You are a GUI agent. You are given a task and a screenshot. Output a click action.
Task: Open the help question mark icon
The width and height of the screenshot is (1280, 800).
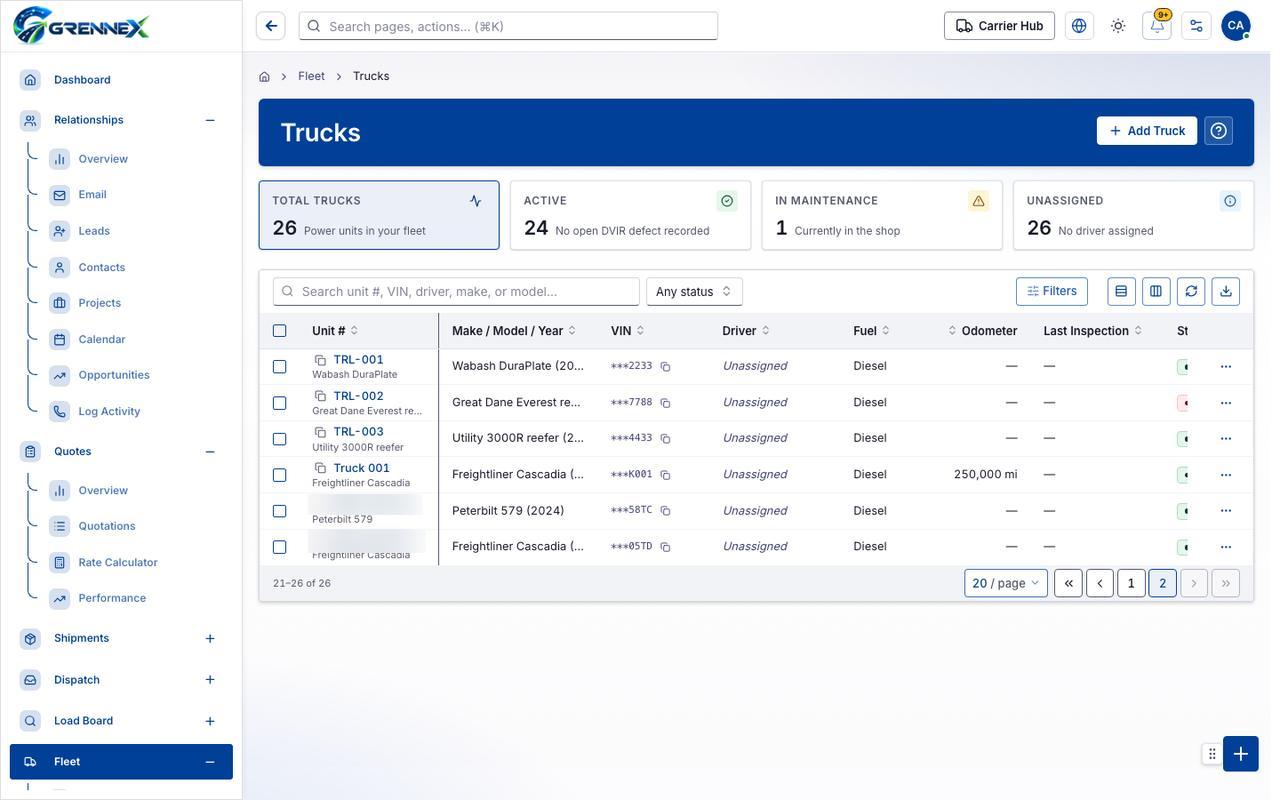(1218, 131)
